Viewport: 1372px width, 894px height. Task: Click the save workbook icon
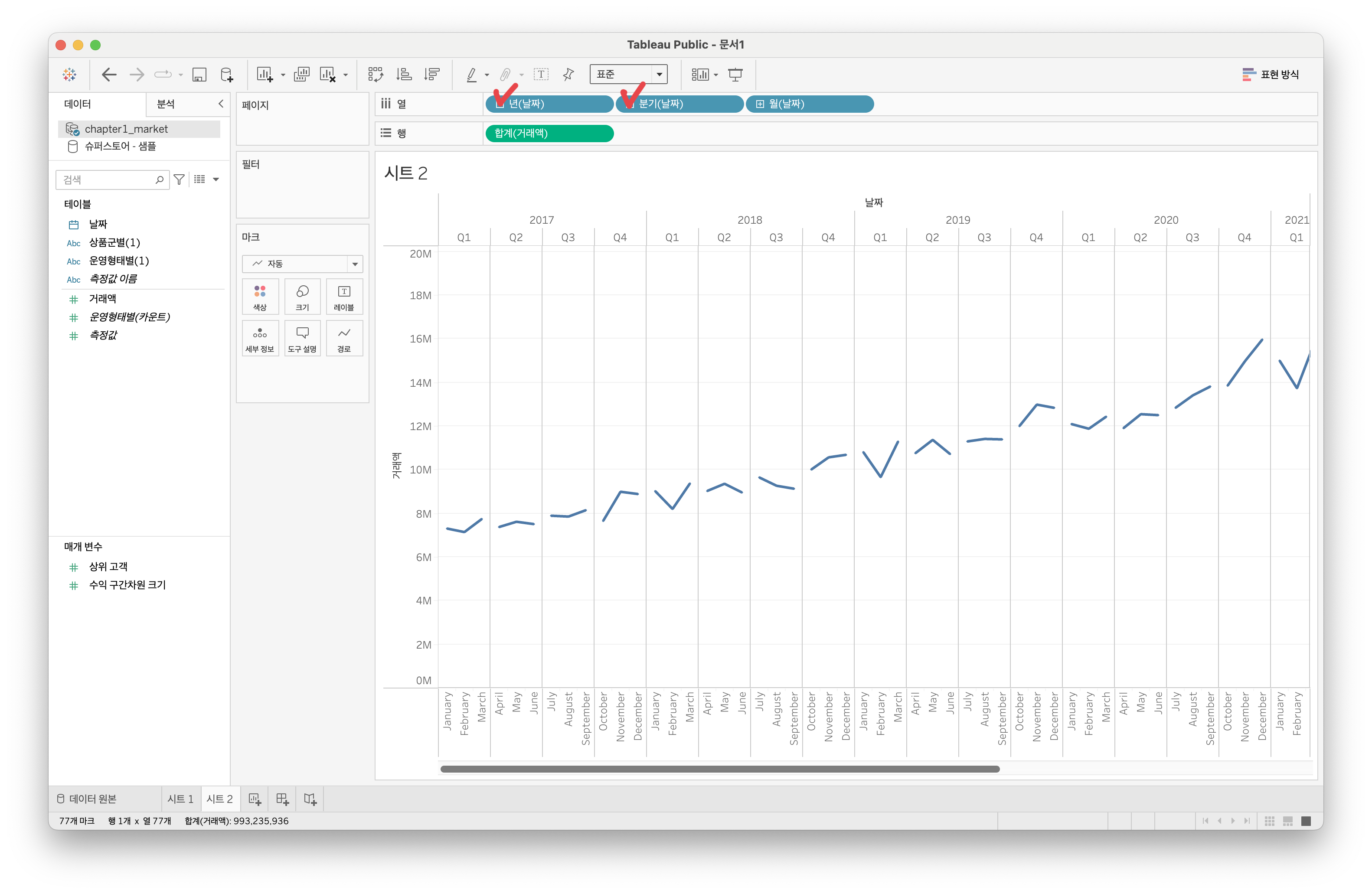(199, 75)
